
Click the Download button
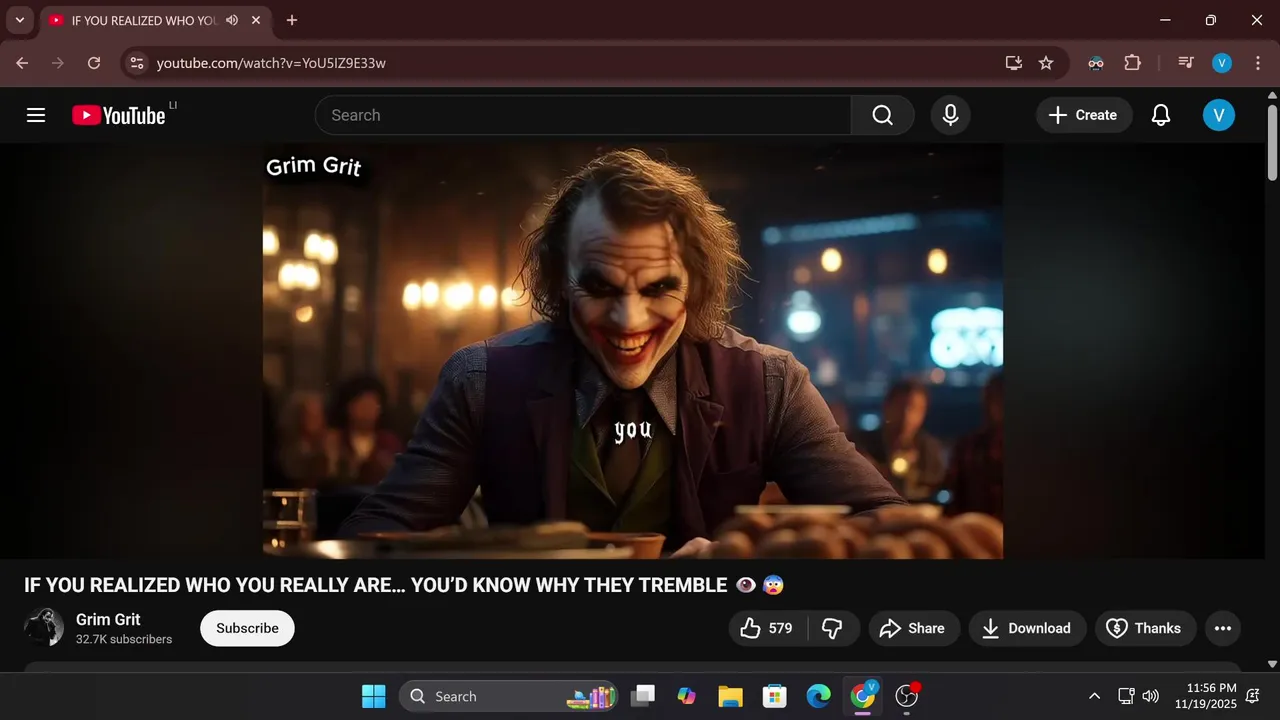click(1027, 628)
